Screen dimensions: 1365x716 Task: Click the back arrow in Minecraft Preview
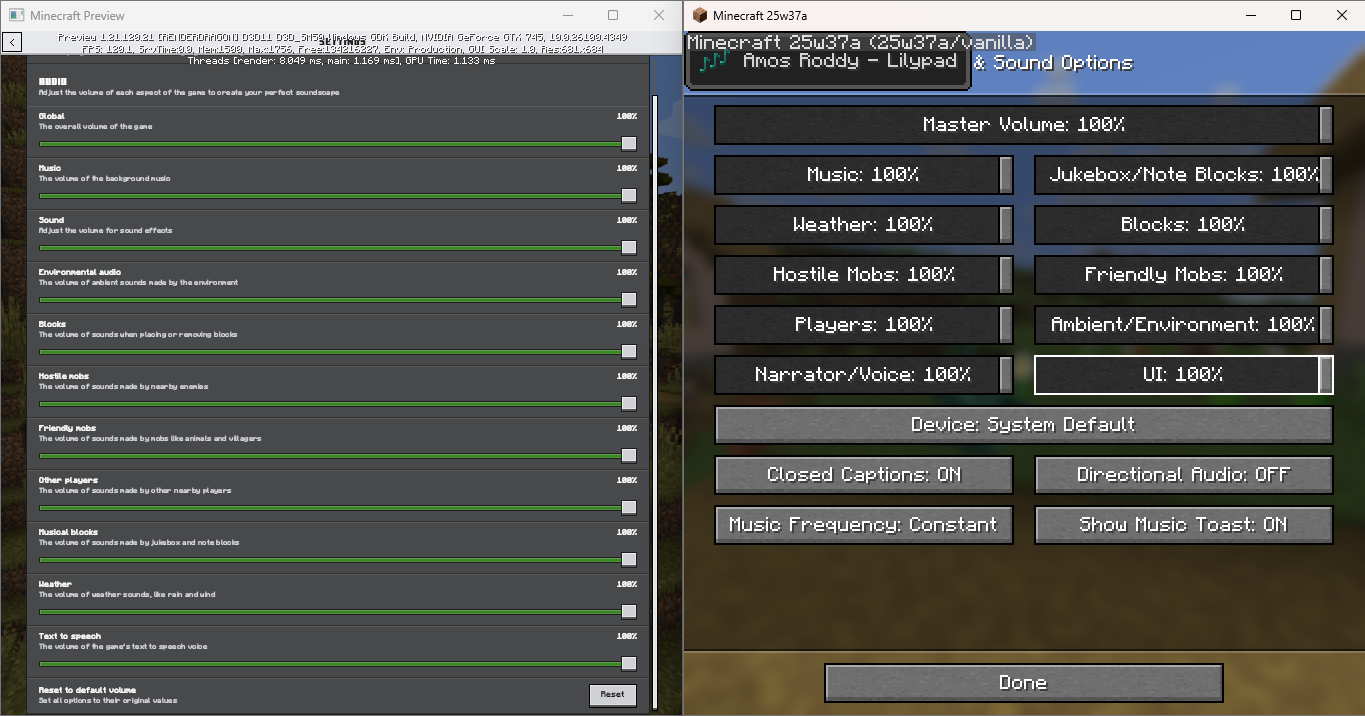click(x=12, y=42)
